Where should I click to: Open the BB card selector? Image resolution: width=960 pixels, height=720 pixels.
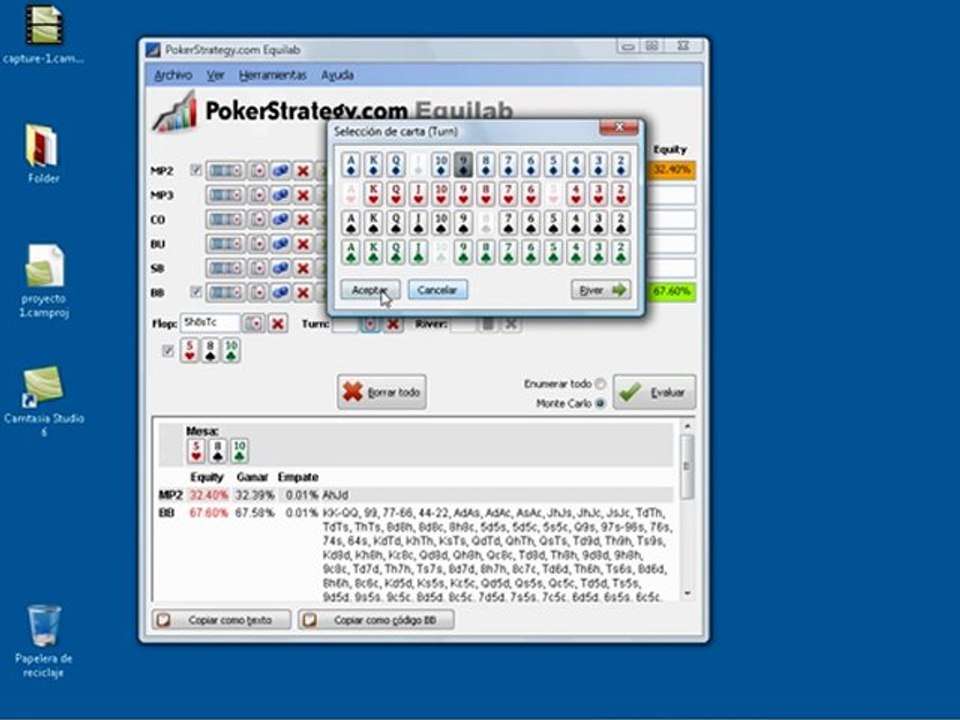pos(258,293)
